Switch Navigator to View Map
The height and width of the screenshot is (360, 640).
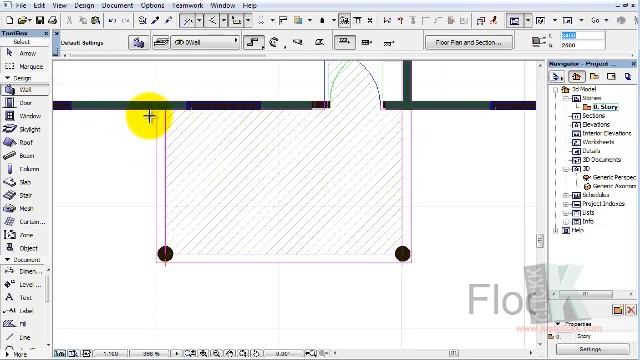click(594, 76)
